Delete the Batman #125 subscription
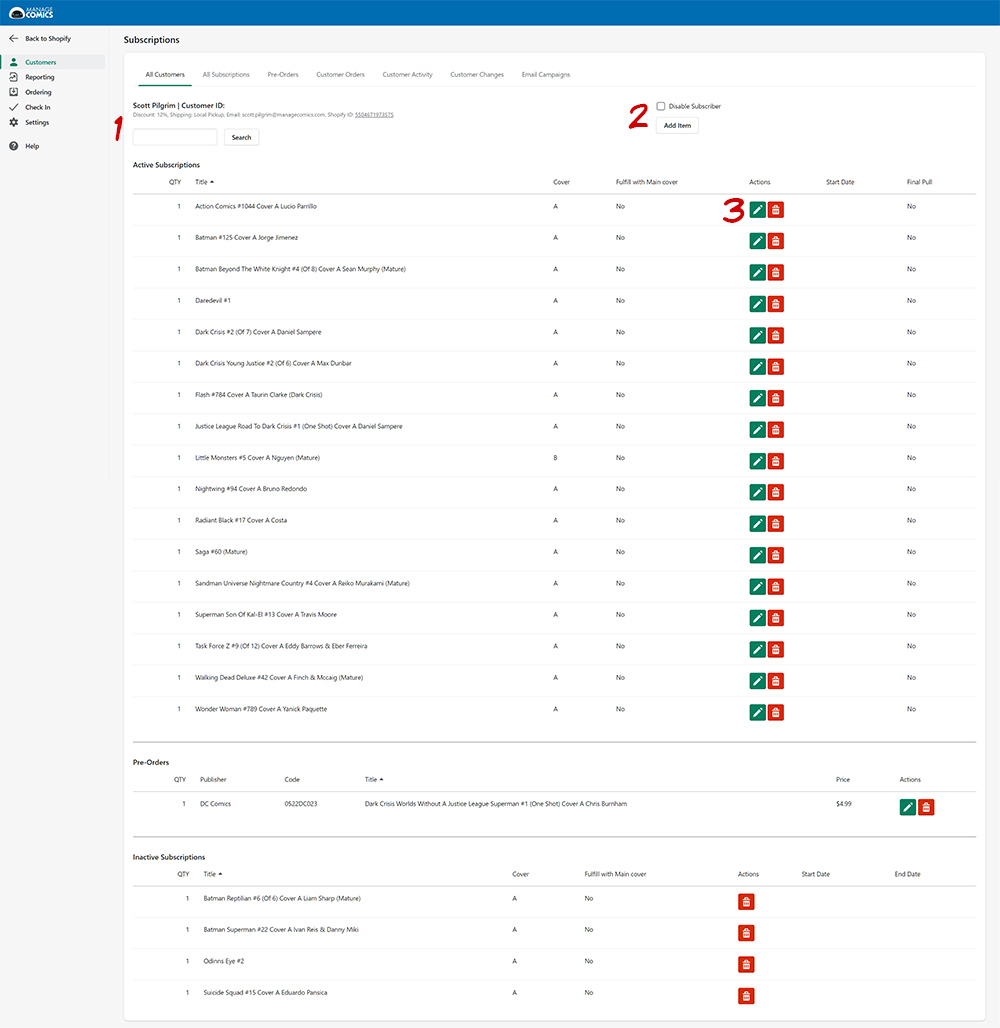This screenshot has width=1000, height=1028. click(x=776, y=241)
